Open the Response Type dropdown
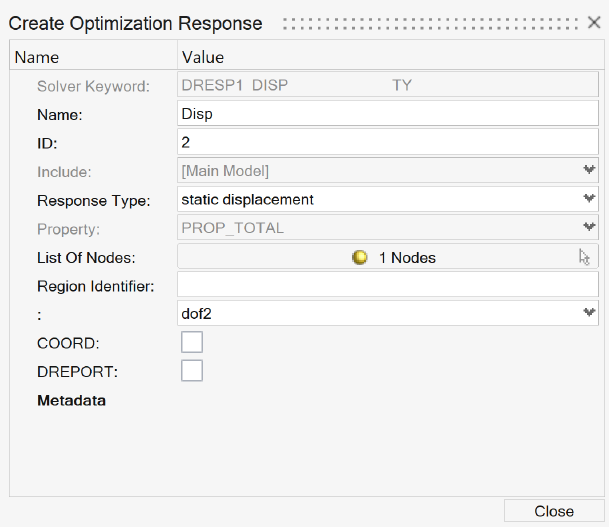The height and width of the screenshot is (527, 609). [589, 199]
